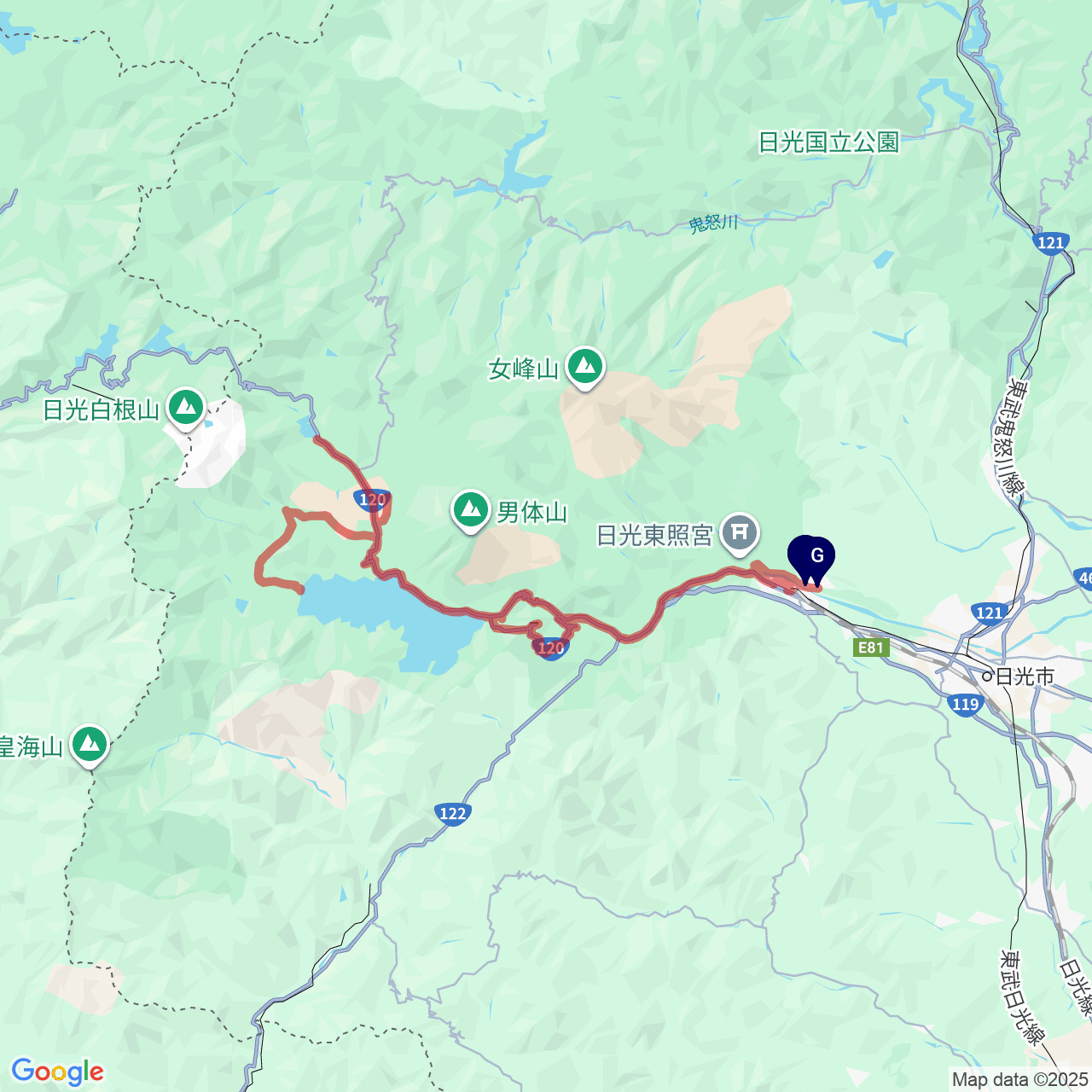Click the 日光市 city label
Viewport: 1092px width, 1092px height.
1025,677
